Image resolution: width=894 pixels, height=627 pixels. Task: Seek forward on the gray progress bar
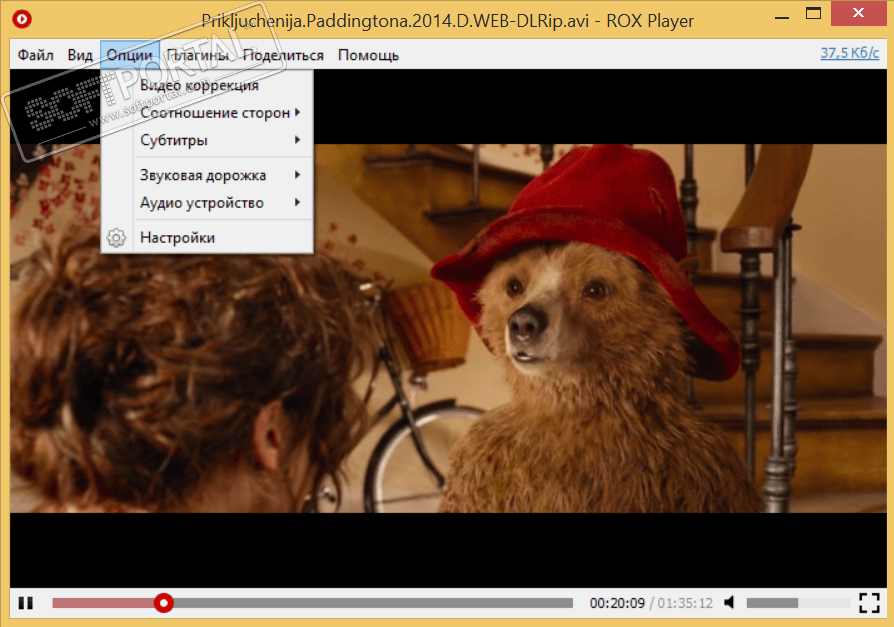click(x=373, y=602)
